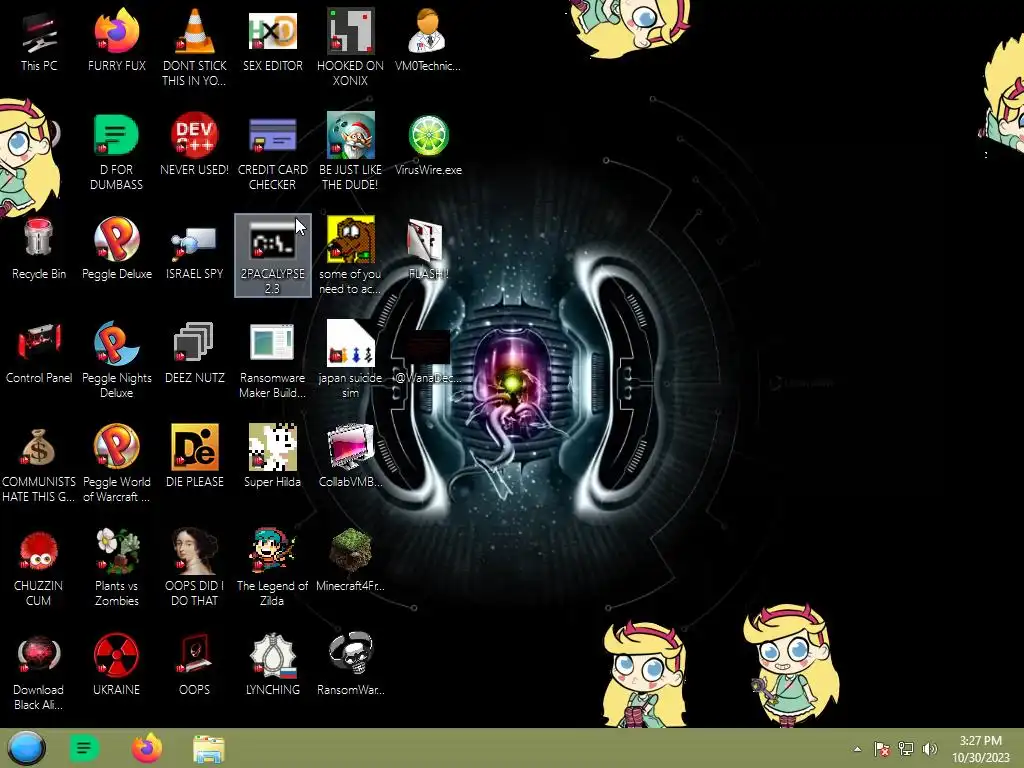Open the clock showing 3:27 PM
This screenshot has height=768, width=1024.
(980, 749)
